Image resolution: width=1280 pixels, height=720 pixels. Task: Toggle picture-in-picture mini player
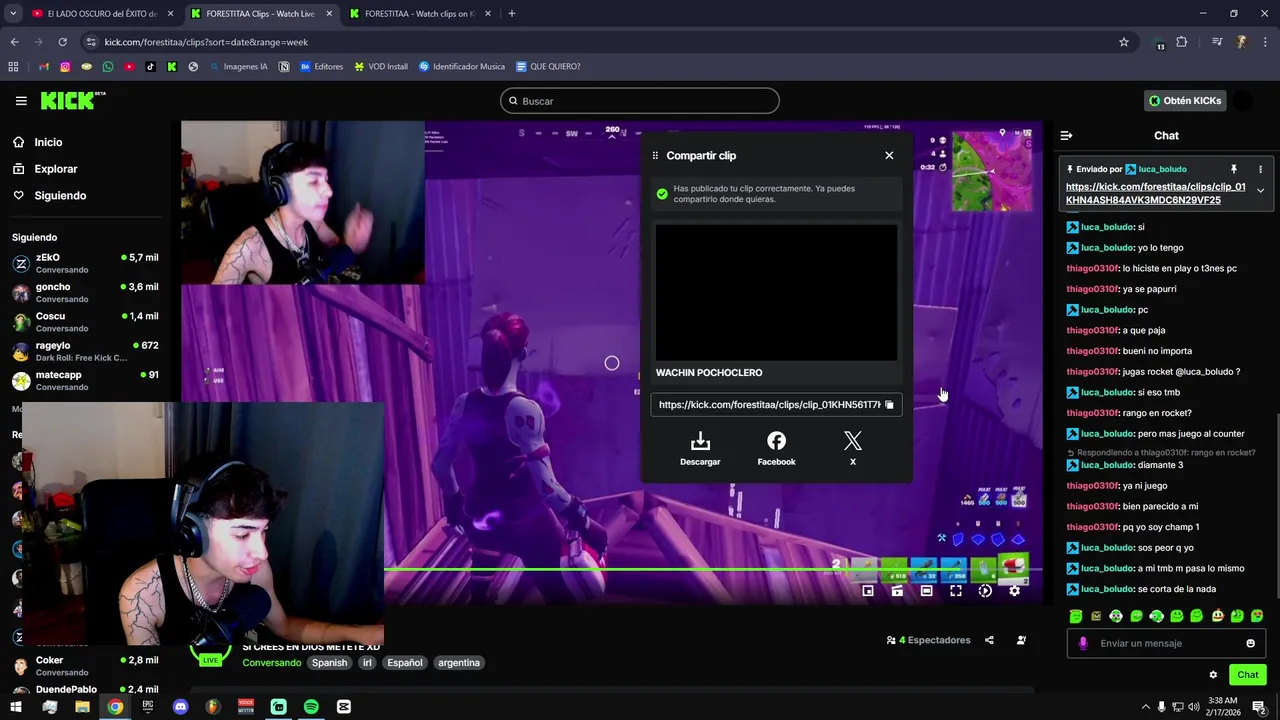click(x=868, y=591)
